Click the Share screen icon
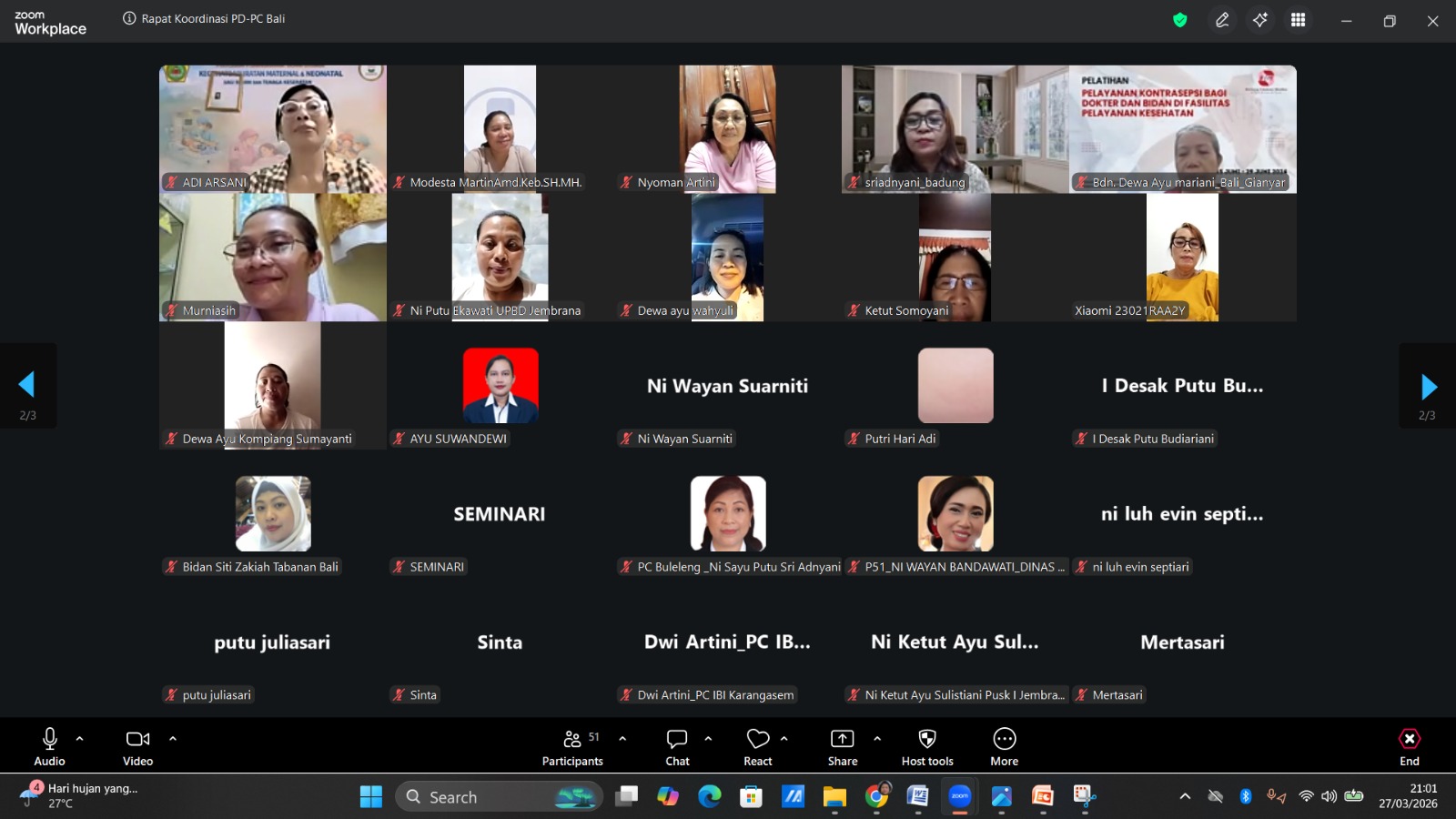1456x819 pixels. (x=842, y=746)
